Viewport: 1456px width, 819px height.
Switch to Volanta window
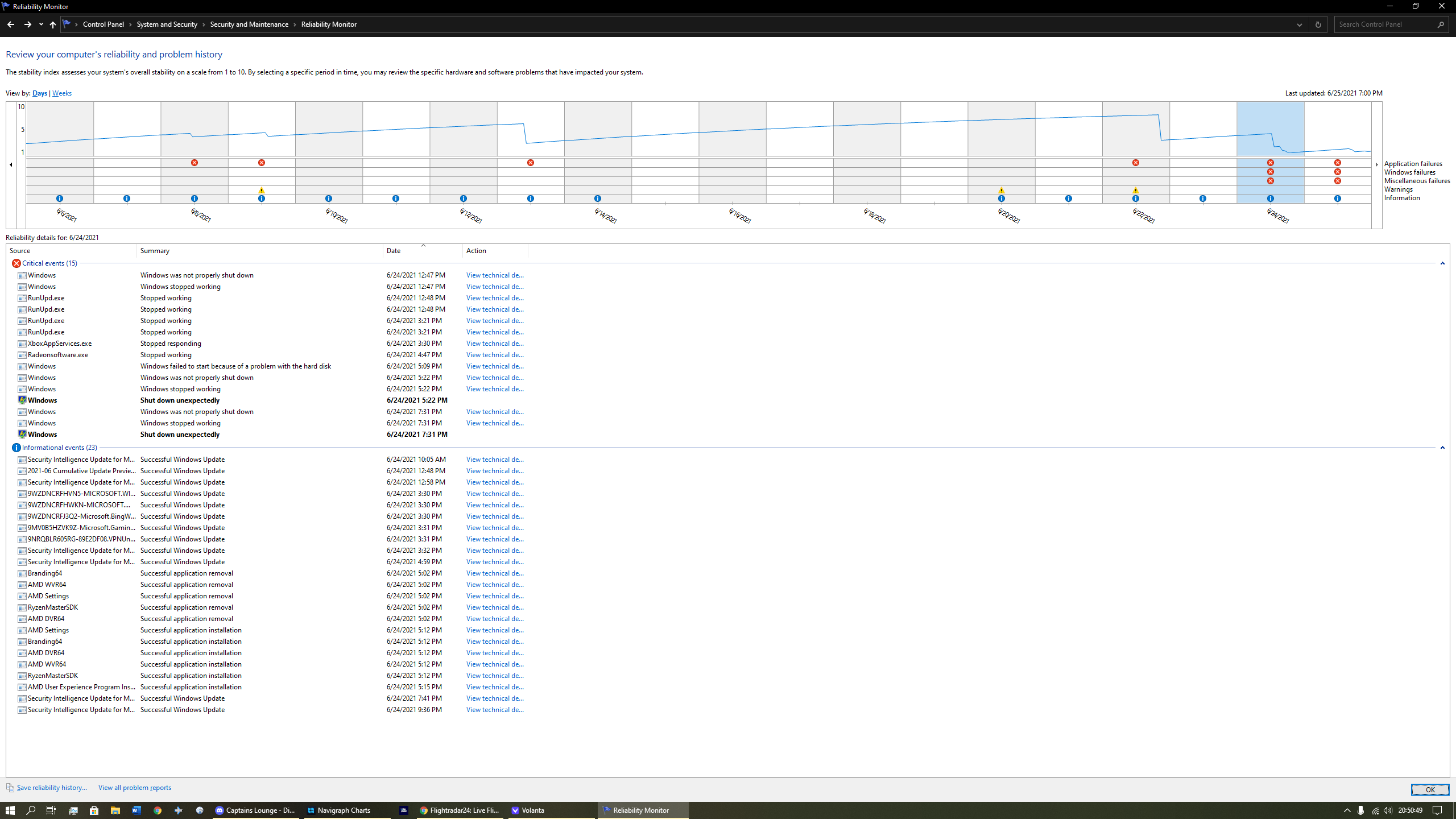pos(552,810)
